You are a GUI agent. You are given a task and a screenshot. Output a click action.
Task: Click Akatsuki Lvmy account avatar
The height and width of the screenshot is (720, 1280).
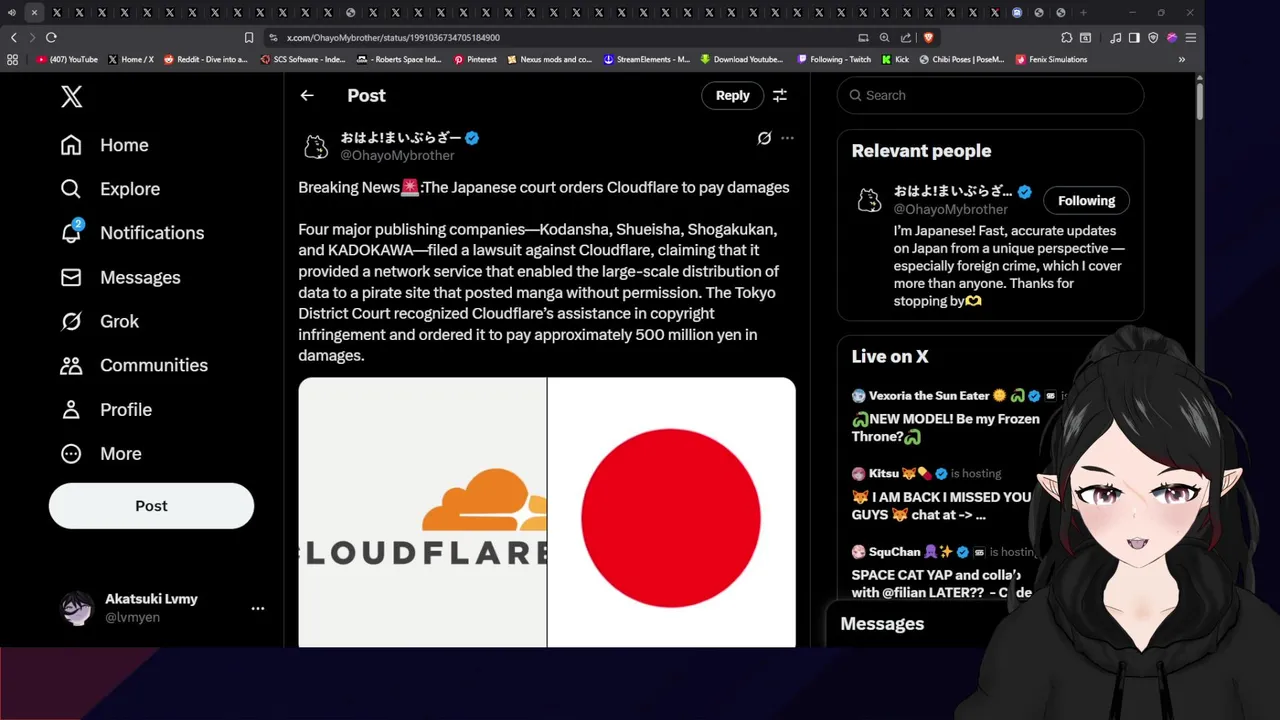coord(77,608)
